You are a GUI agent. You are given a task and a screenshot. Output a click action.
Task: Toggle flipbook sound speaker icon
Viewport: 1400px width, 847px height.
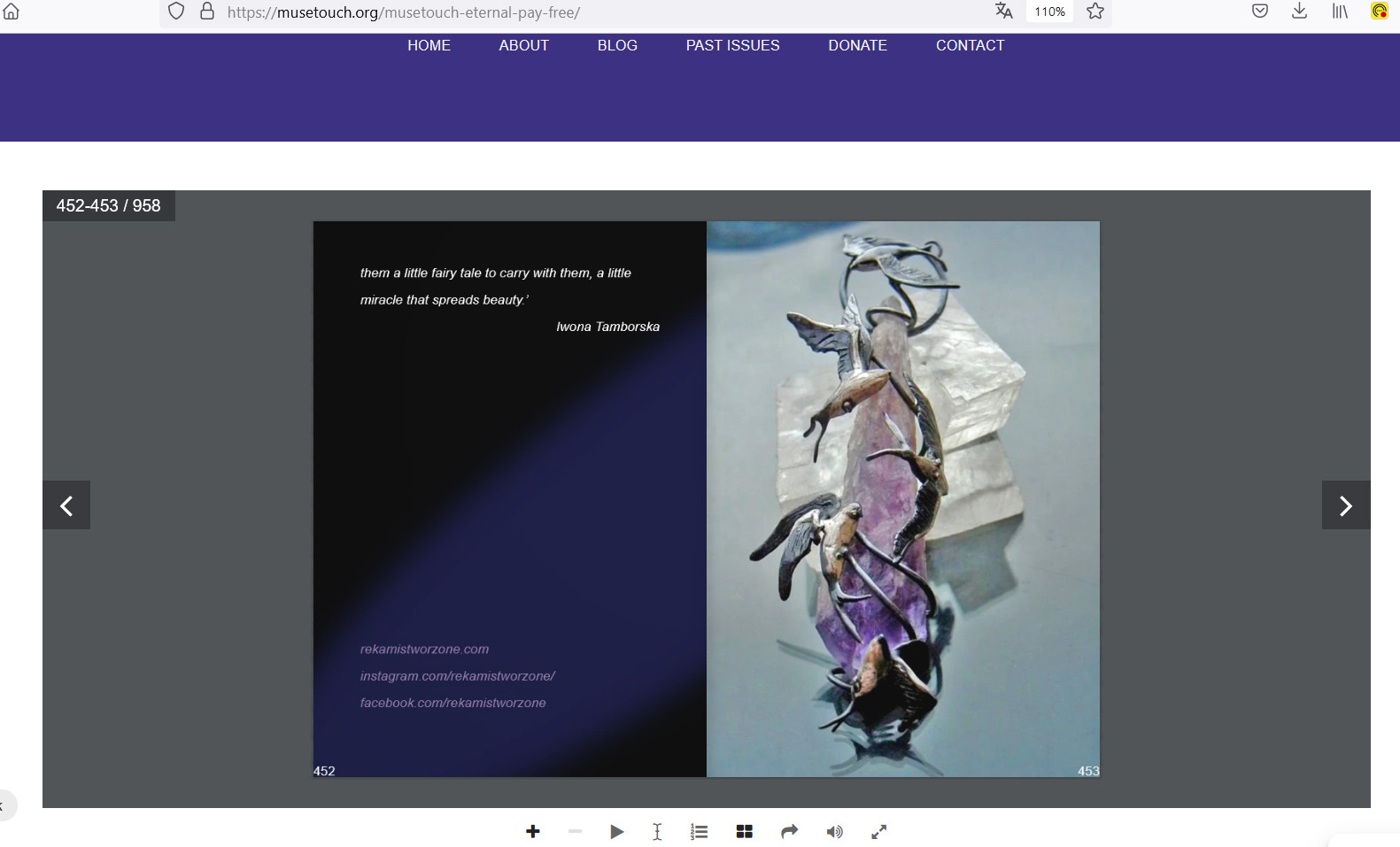tap(834, 831)
